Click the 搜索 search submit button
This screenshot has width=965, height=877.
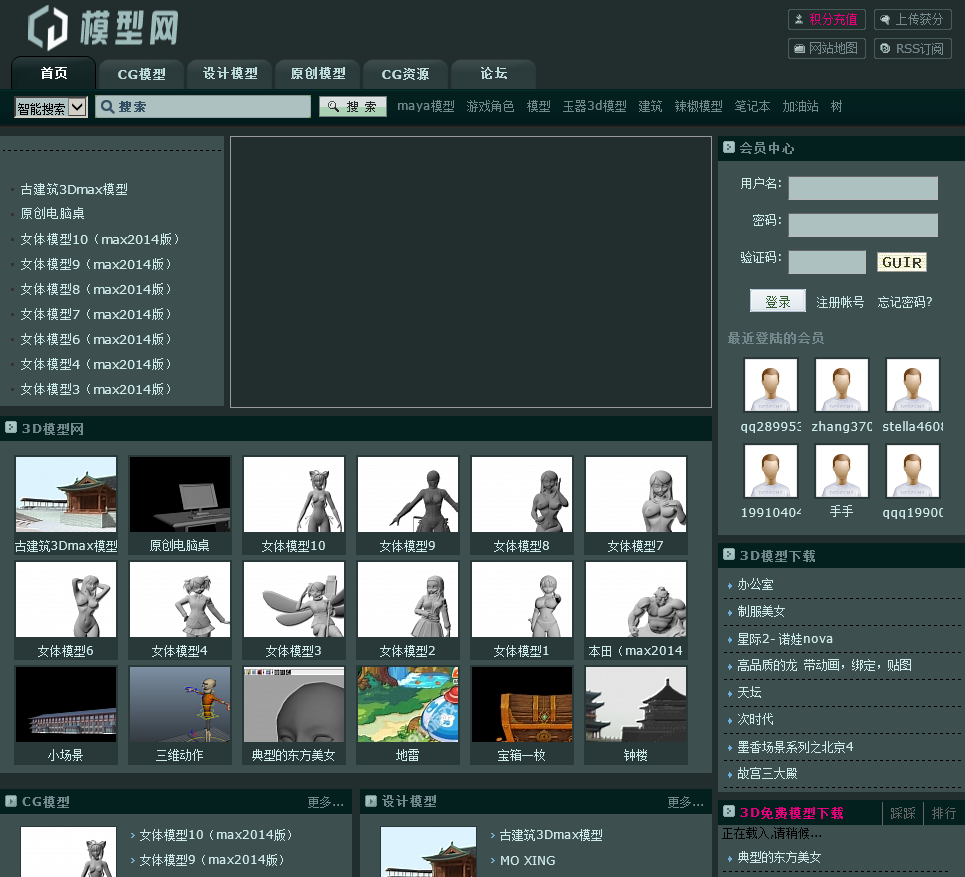pyautogui.click(x=353, y=107)
